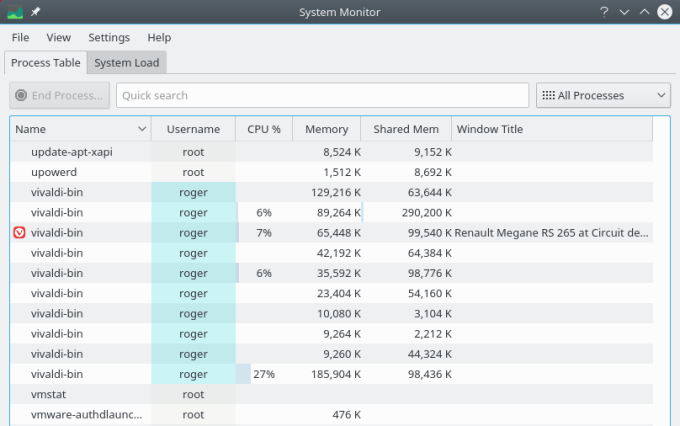The height and width of the screenshot is (426, 680).
Task: Click the grid icon in All Processes box
Action: tap(548, 95)
